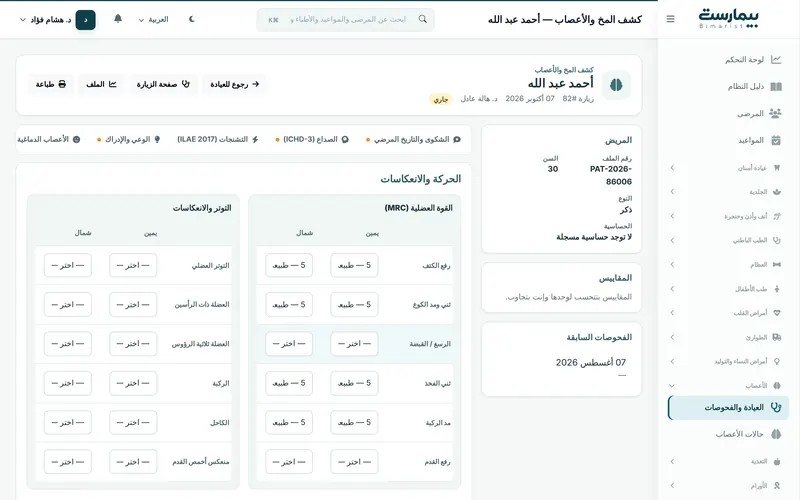Viewport: 800px width, 500px height.
Task: Click the بيمارست Bimarist logo
Action: click(728, 18)
